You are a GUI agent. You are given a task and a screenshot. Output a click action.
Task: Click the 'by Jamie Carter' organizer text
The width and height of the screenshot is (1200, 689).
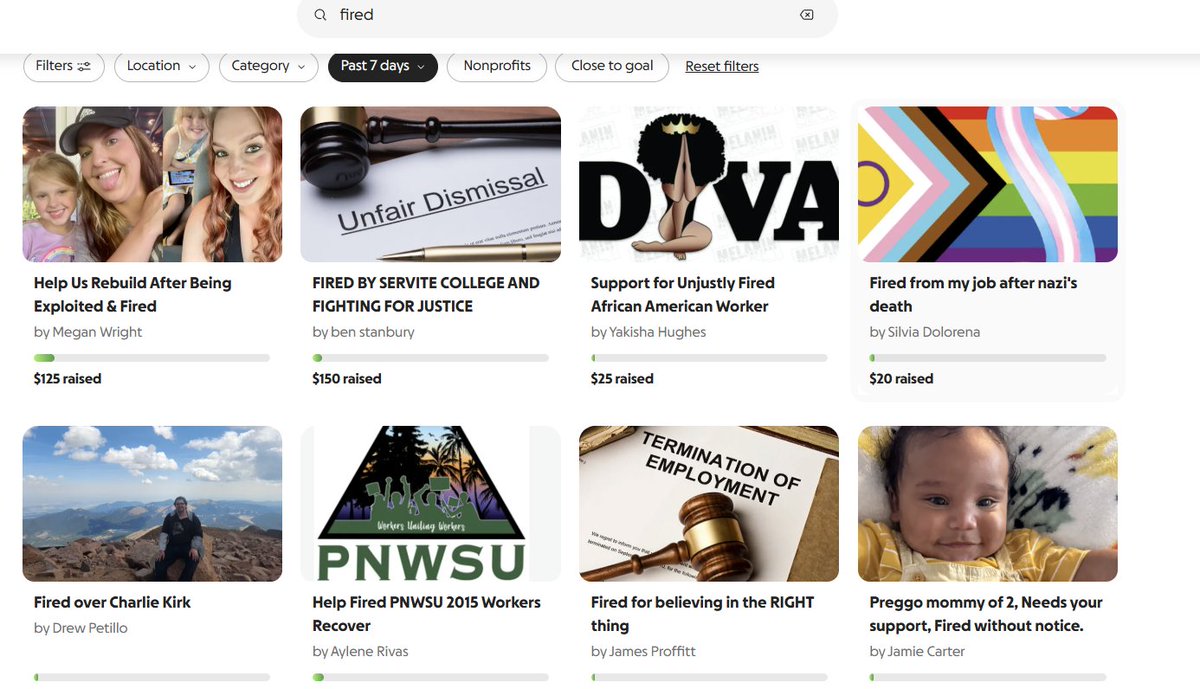click(x=919, y=652)
